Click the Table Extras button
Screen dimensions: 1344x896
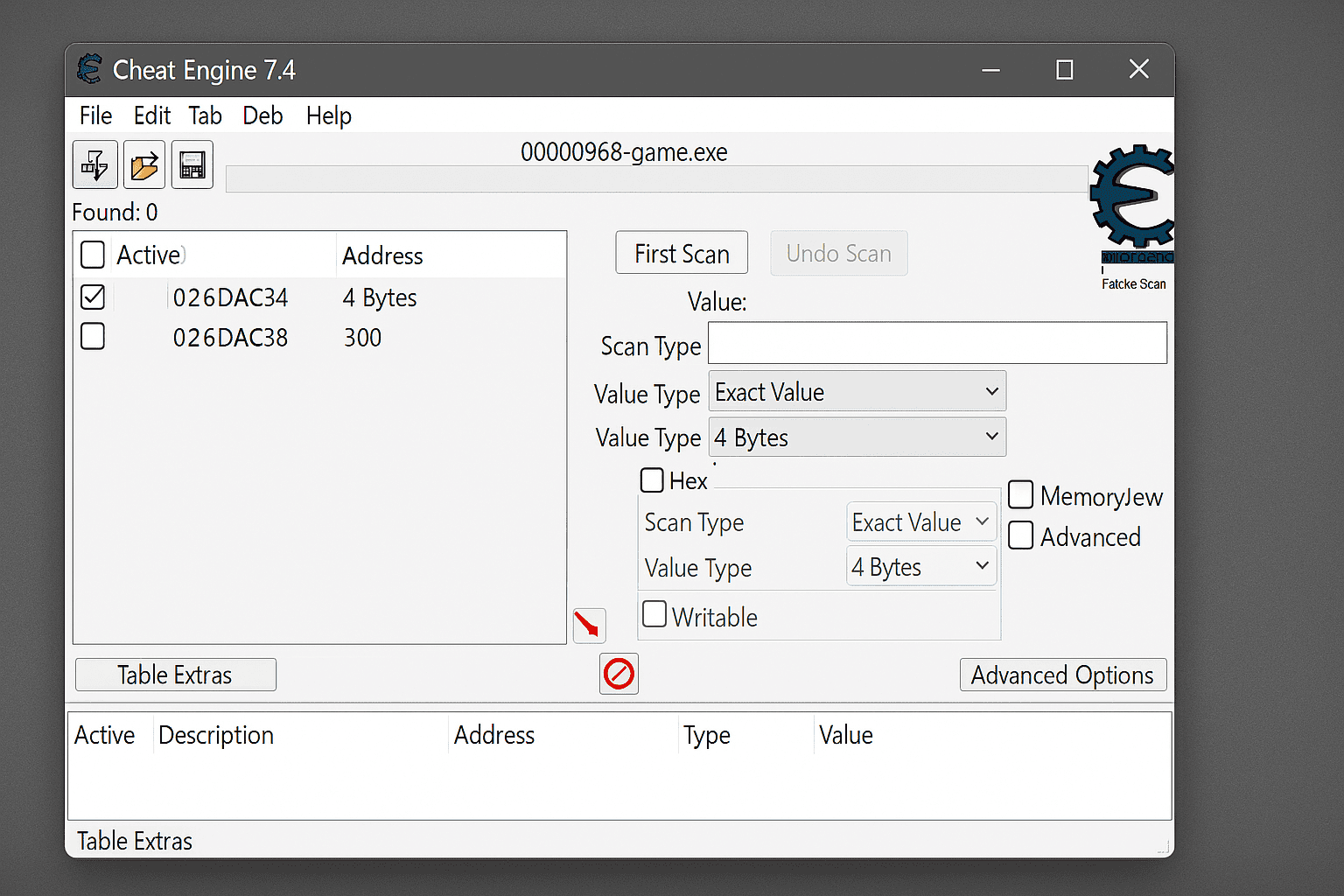(176, 675)
